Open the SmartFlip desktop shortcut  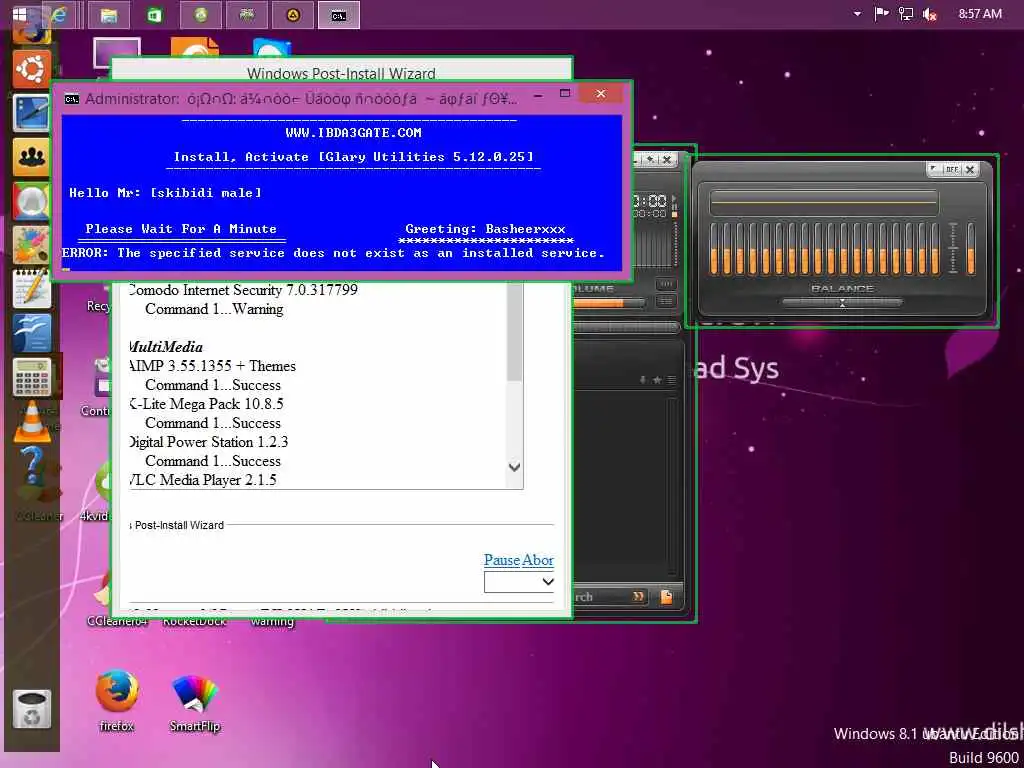pyautogui.click(x=195, y=703)
